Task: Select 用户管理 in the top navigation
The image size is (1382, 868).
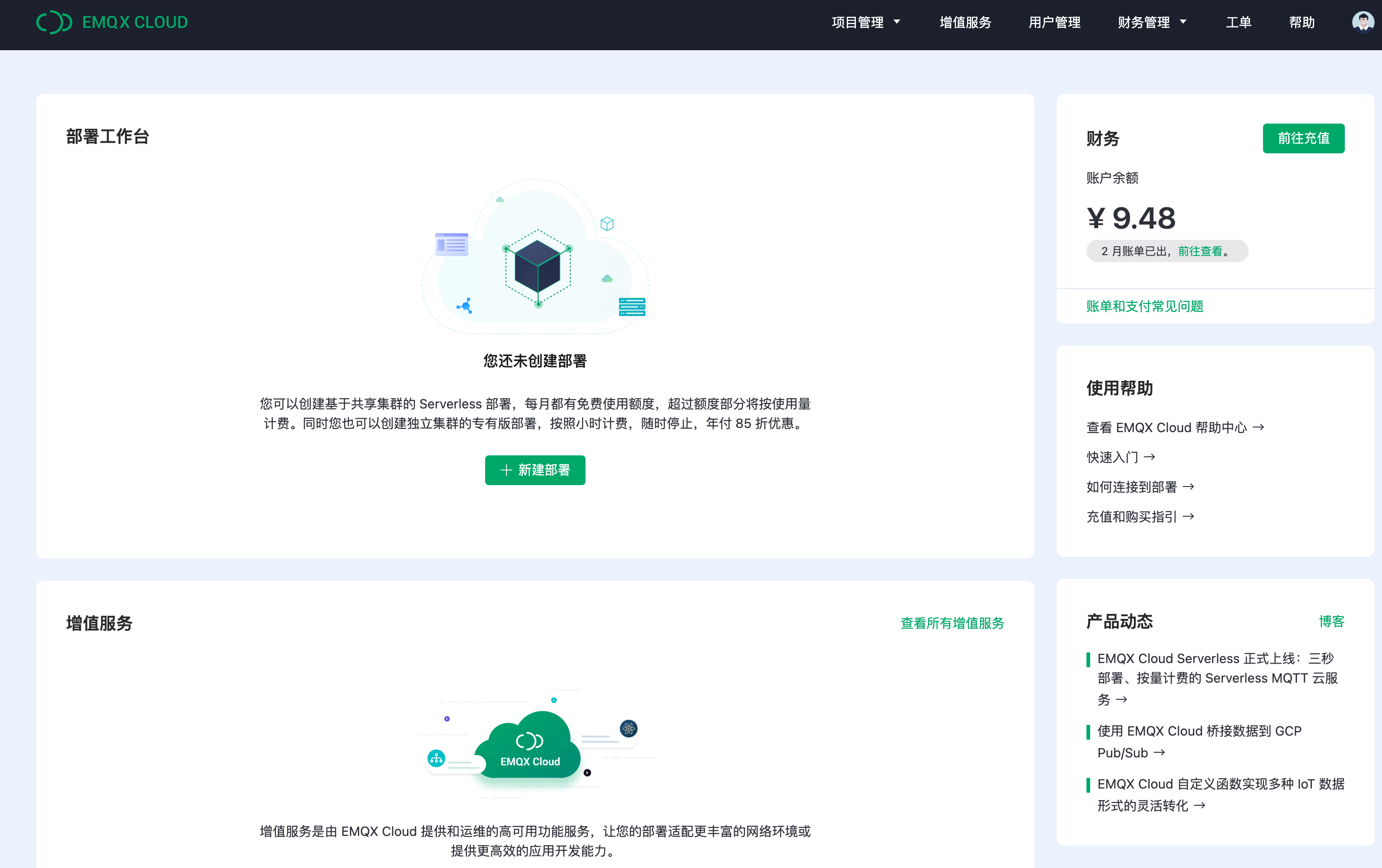Action: tap(1054, 22)
